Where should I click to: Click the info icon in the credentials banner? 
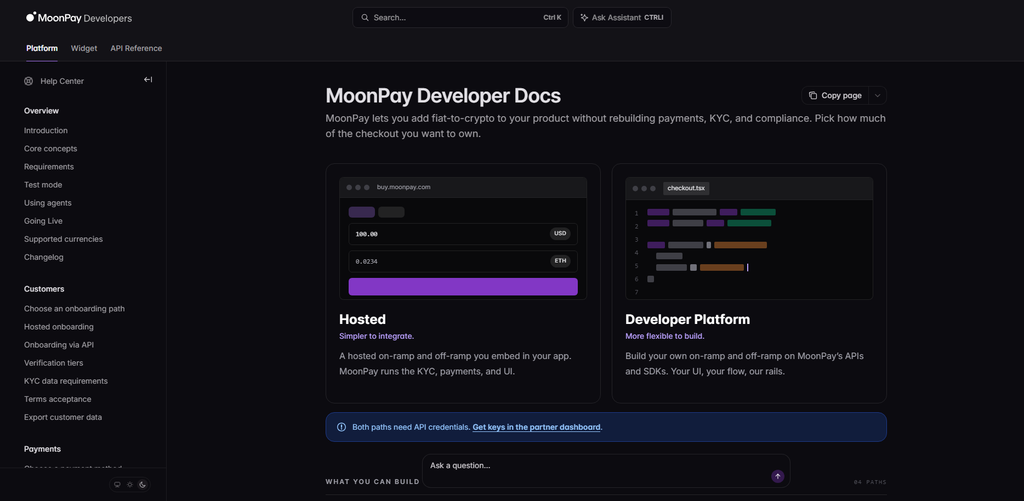click(342, 427)
